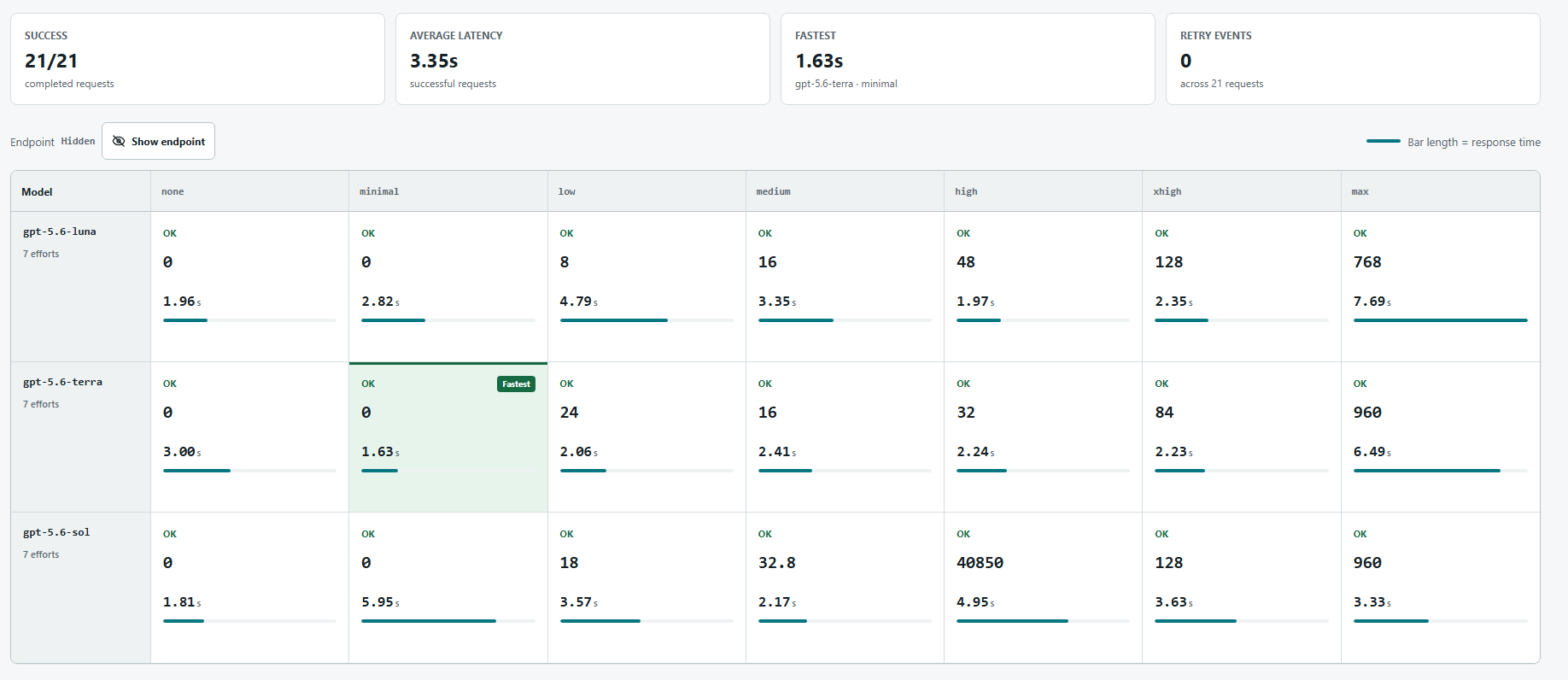Click the 2.35s latency for luna xhigh
Image resolution: width=1568 pixels, height=680 pixels.
(x=1173, y=302)
